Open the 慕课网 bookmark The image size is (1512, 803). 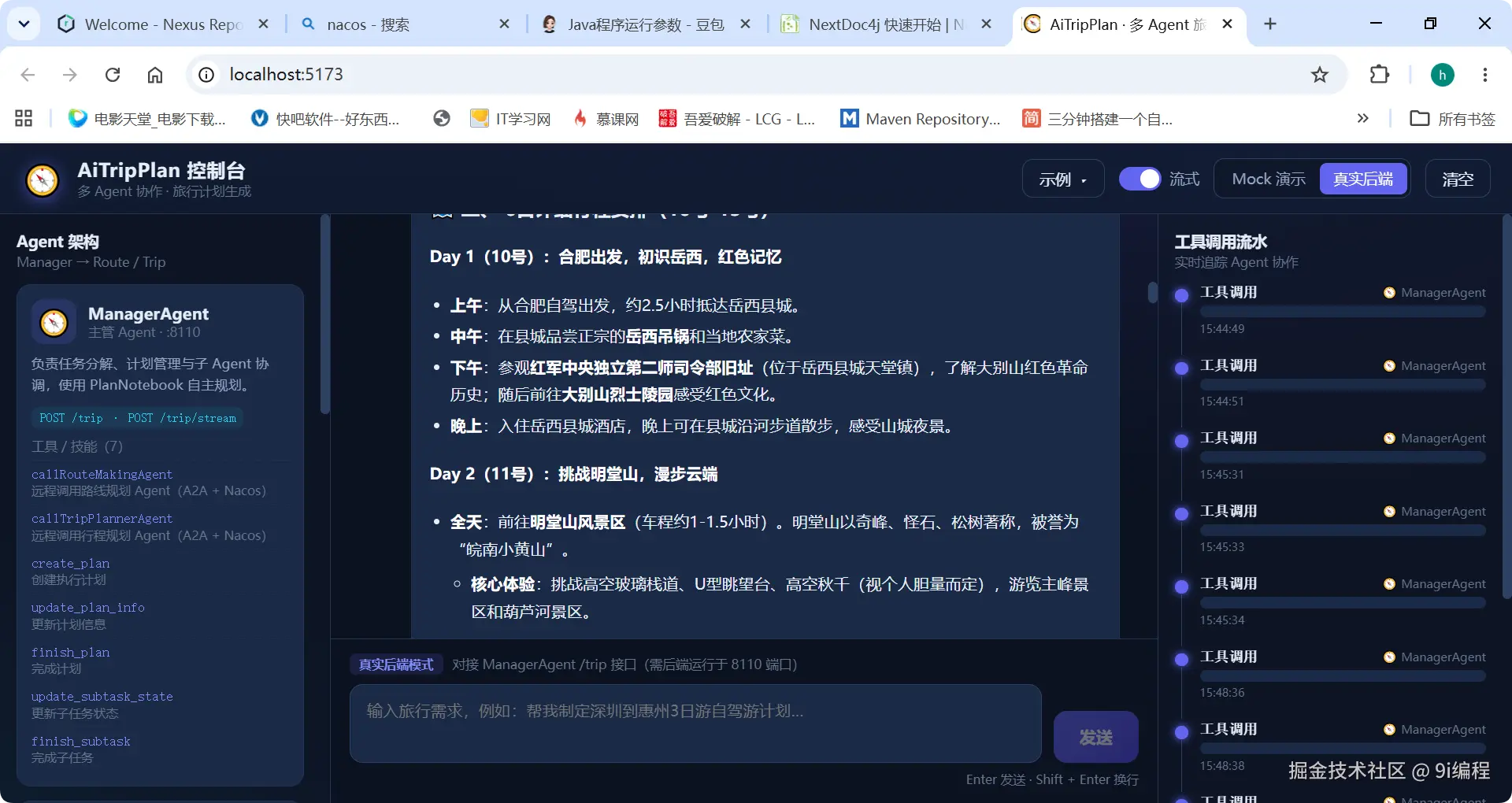[x=606, y=119]
